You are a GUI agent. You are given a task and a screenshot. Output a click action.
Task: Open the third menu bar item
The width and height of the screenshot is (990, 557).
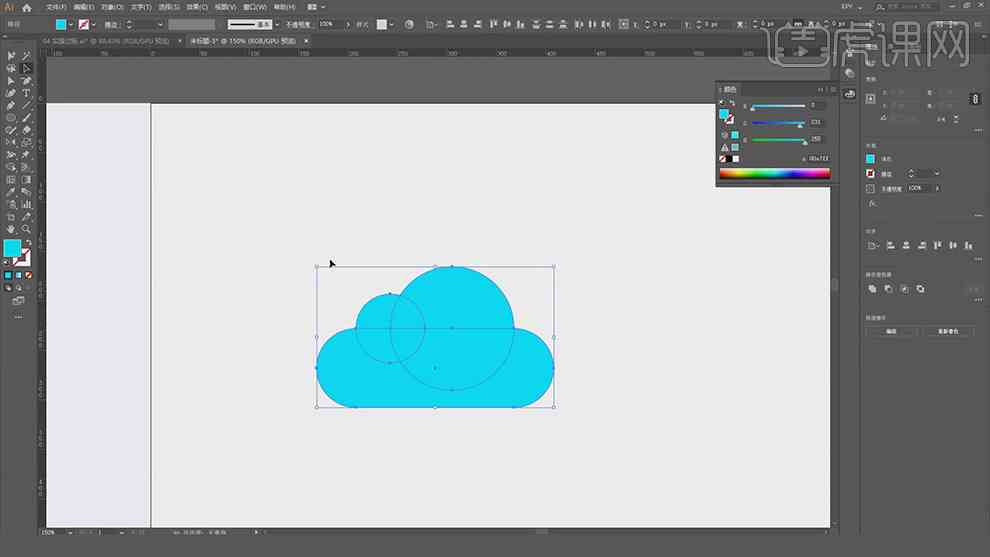tap(112, 7)
